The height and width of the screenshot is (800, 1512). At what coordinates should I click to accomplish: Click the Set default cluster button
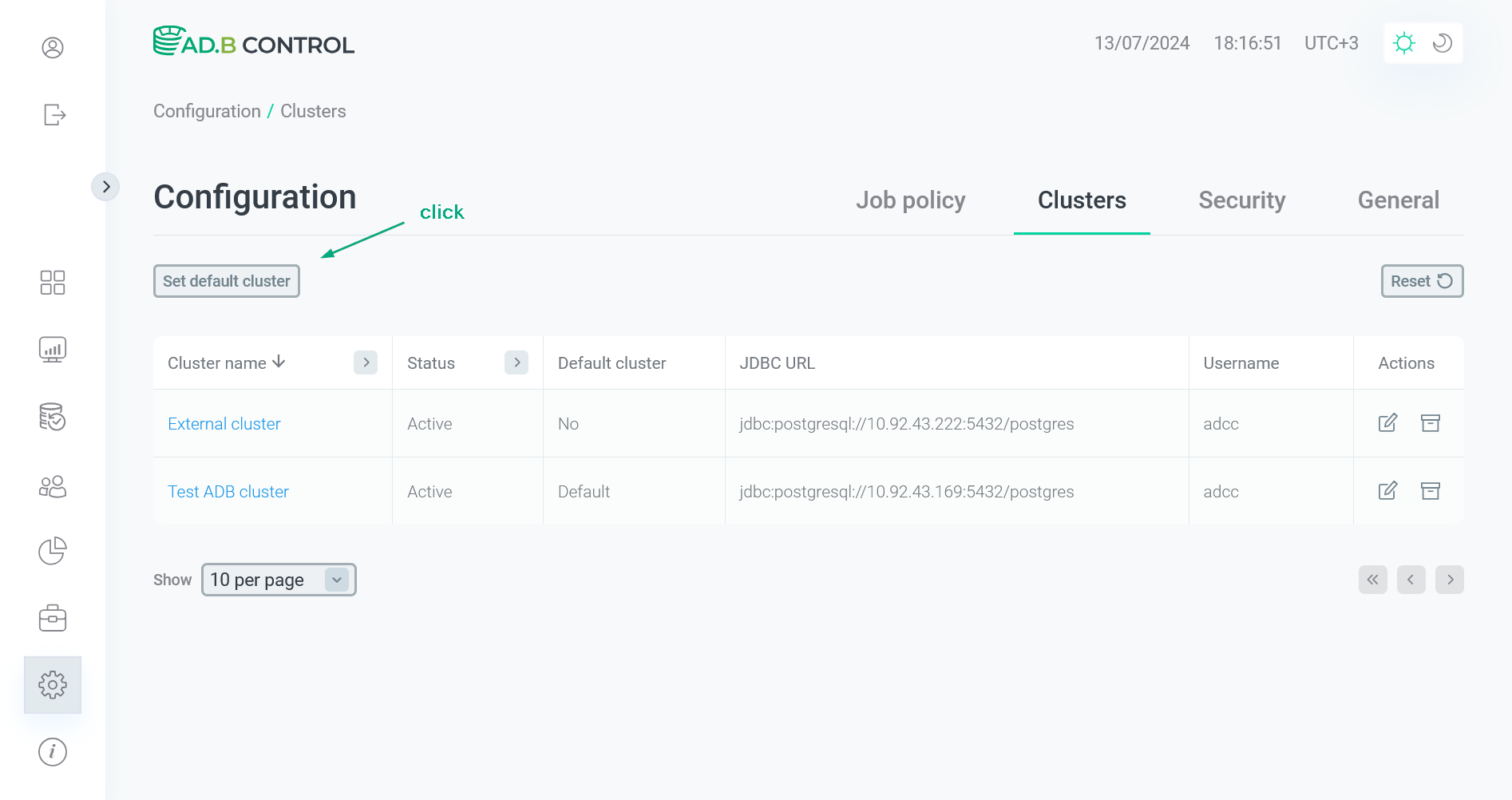[x=226, y=281]
